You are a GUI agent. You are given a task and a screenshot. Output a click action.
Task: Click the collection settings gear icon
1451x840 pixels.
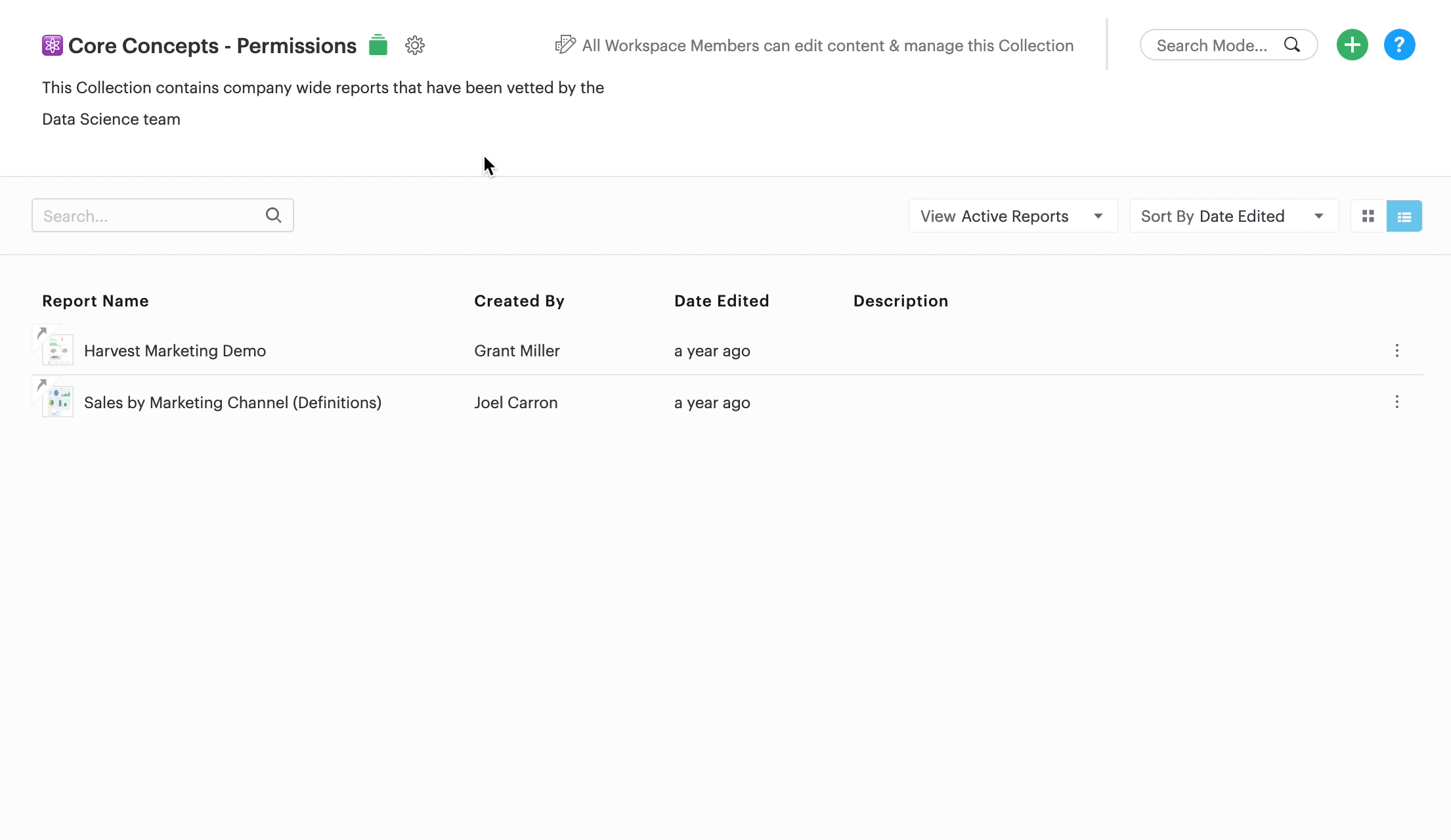click(x=414, y=45)
